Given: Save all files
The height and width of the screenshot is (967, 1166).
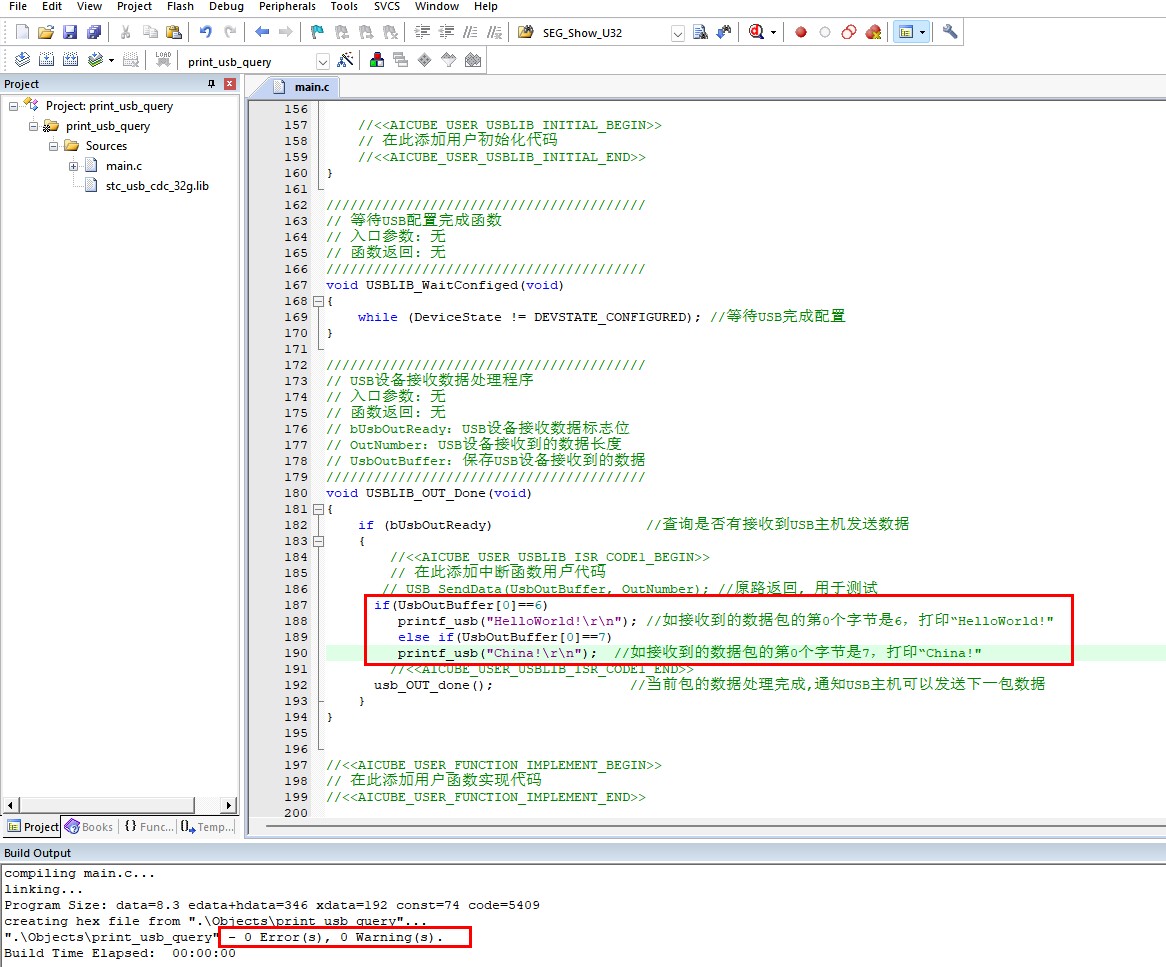Looking at the screenshot, I should pyautogui.click(x=94, y=32).
